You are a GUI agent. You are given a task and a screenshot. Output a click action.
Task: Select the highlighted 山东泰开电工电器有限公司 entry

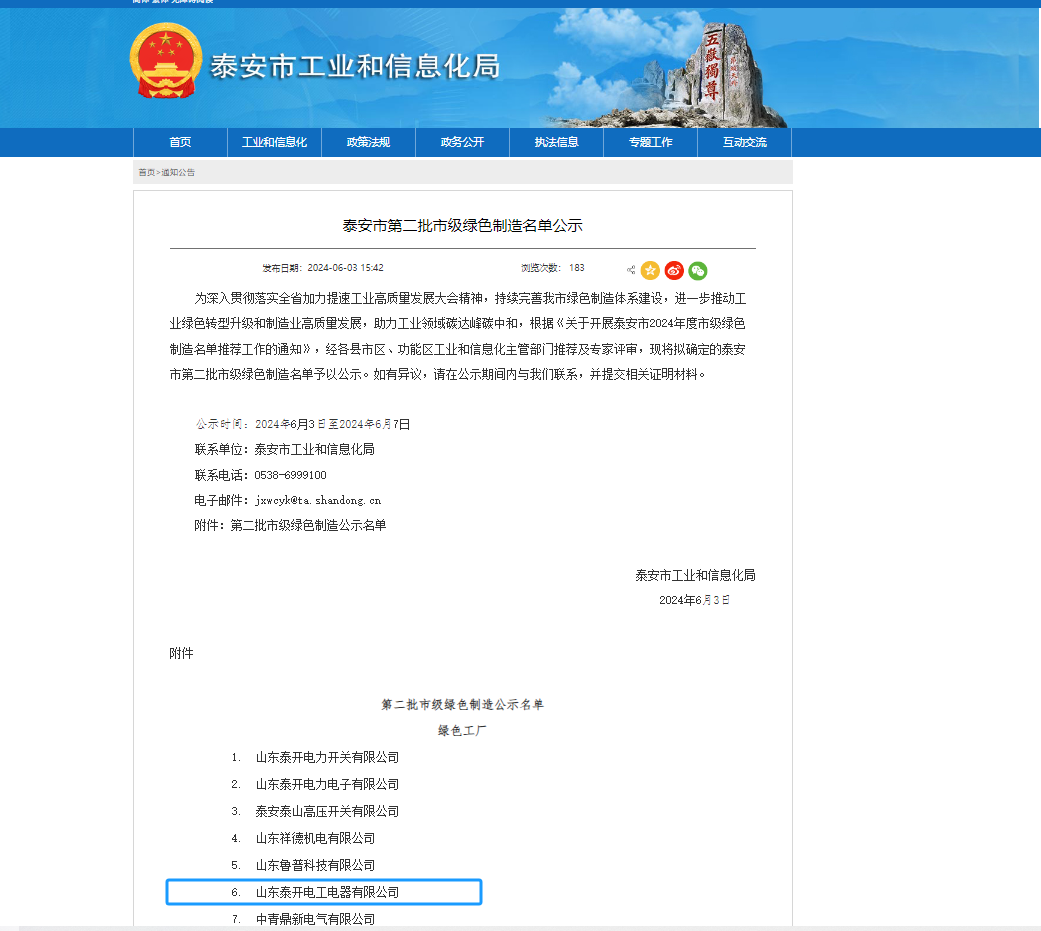pyautogui.click(x=325, y=892)
